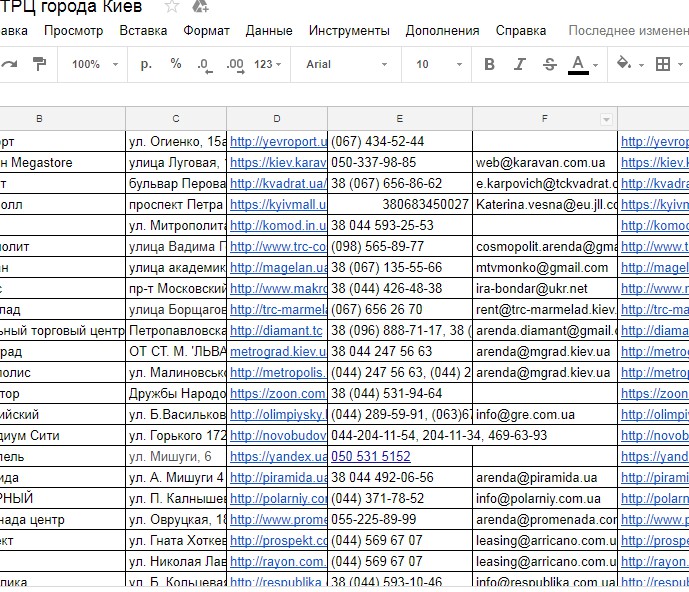
Task: Toggle strikethrough formatting
Action: point(549,65)
